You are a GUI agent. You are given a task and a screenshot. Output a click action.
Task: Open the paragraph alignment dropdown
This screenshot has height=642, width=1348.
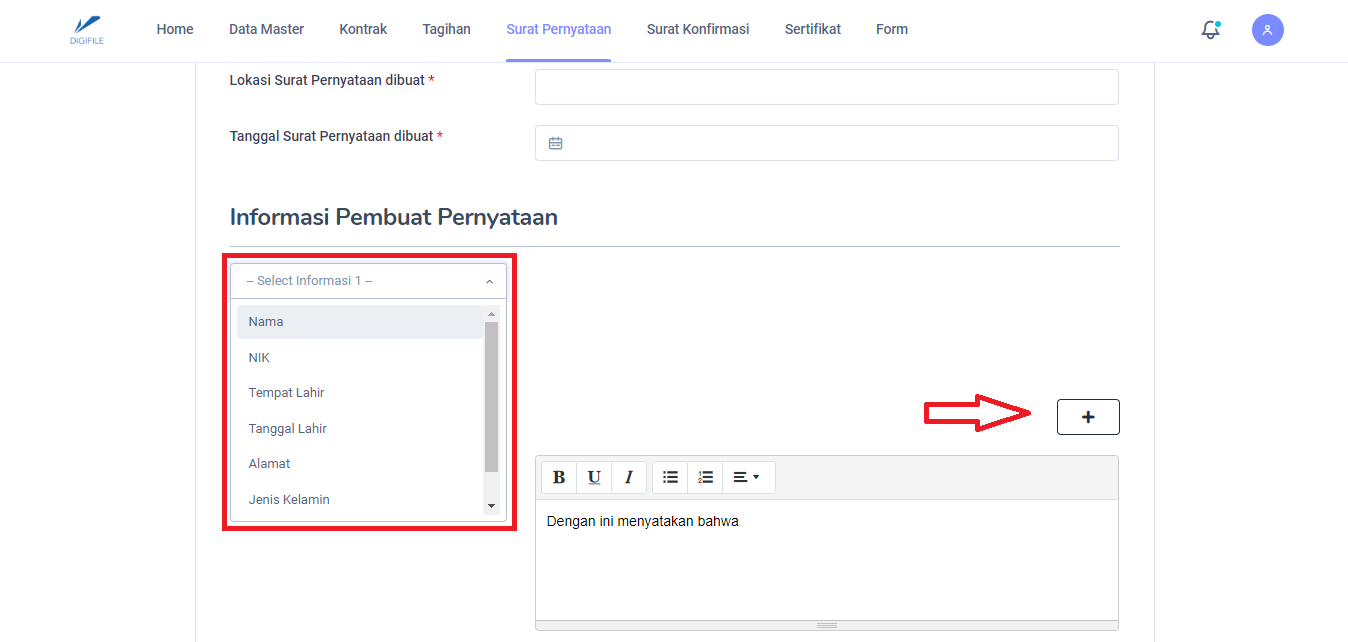pyautogui.click(x=746, y=478)
